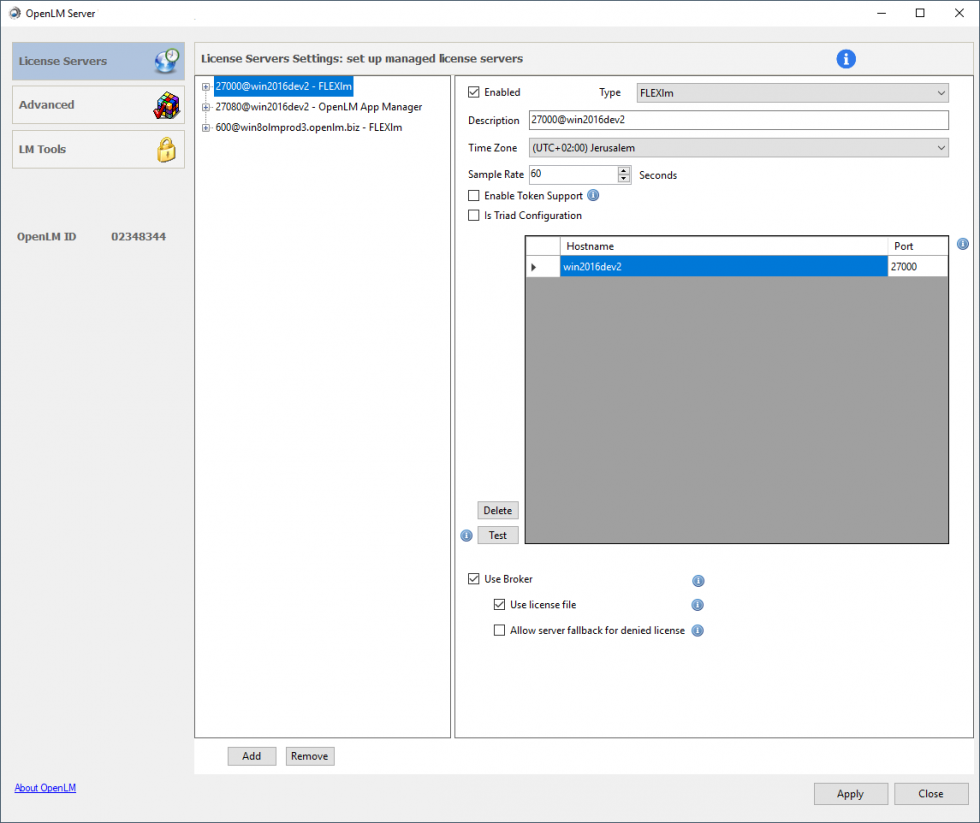Open the License Servers tab
The height and width of the screenshot is (823, 980).
(x=98, y=61)
